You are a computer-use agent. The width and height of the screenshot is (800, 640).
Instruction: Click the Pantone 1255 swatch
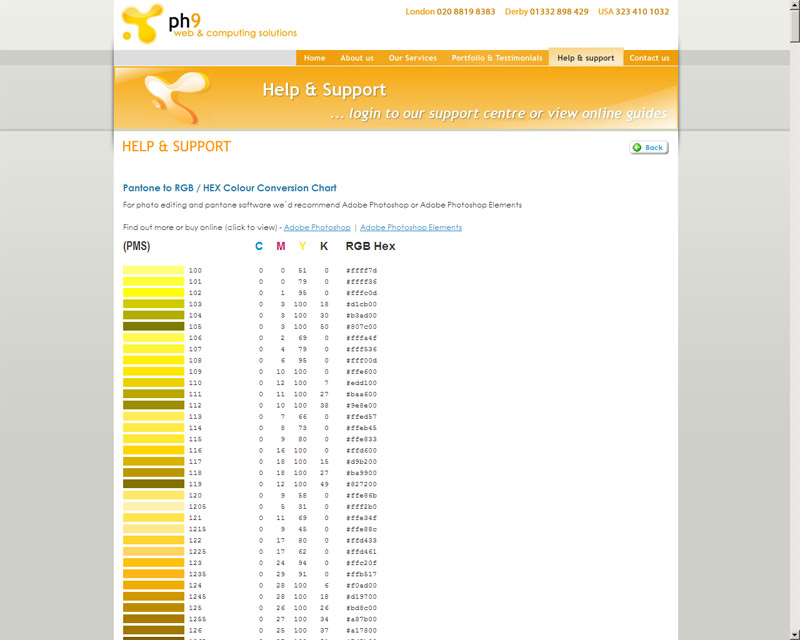pos(153,619)
